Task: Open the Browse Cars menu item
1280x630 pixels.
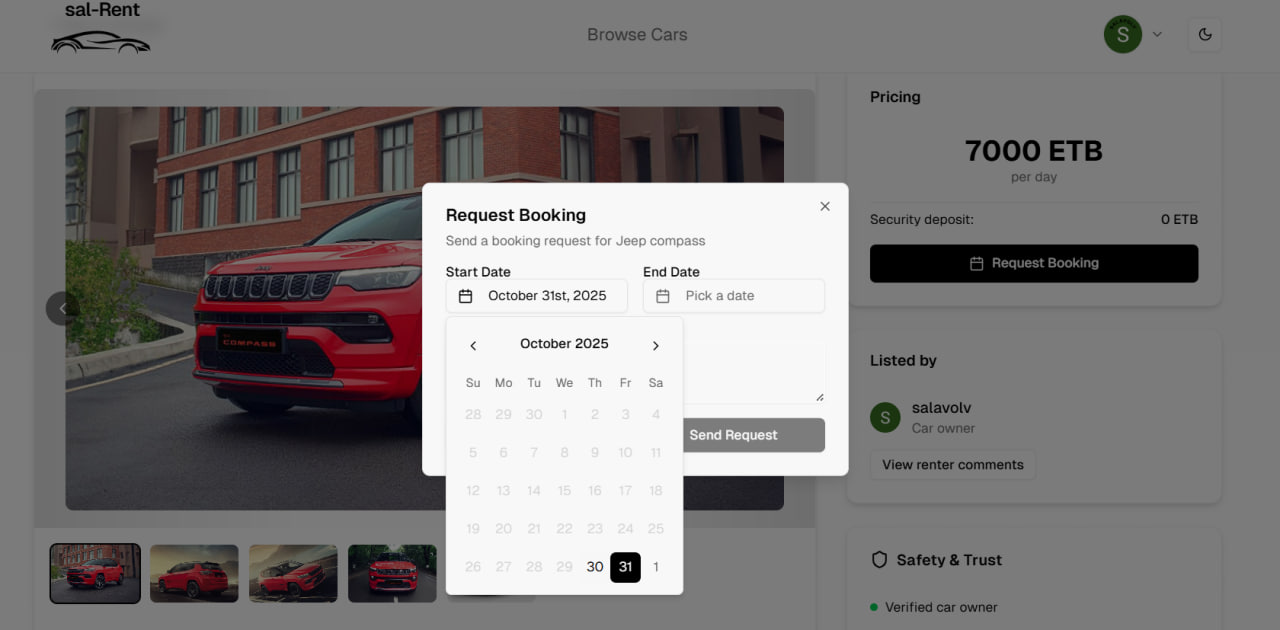Action: pyautogui.click(x=637, y=34)
